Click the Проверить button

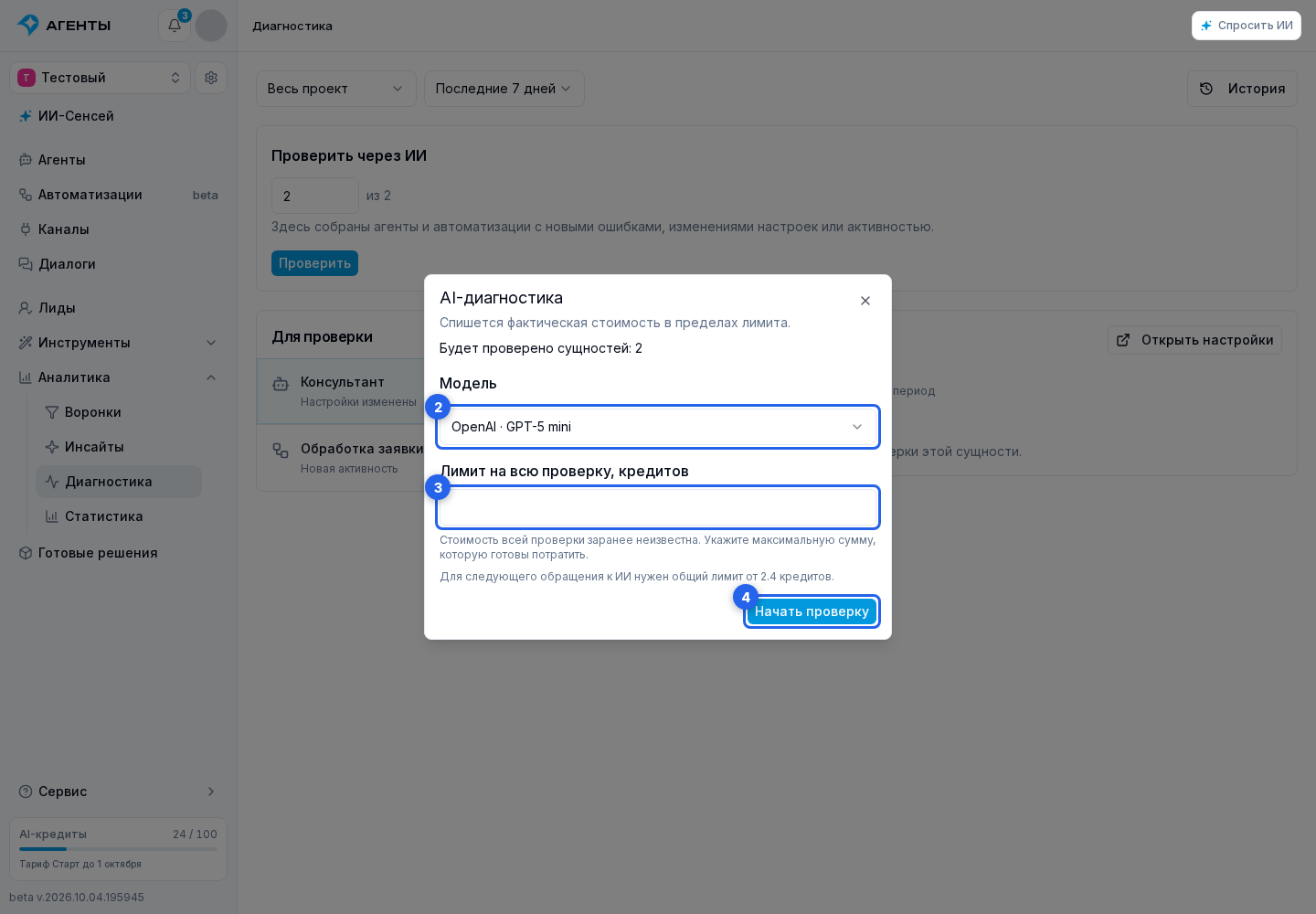(x=314, y=263)
